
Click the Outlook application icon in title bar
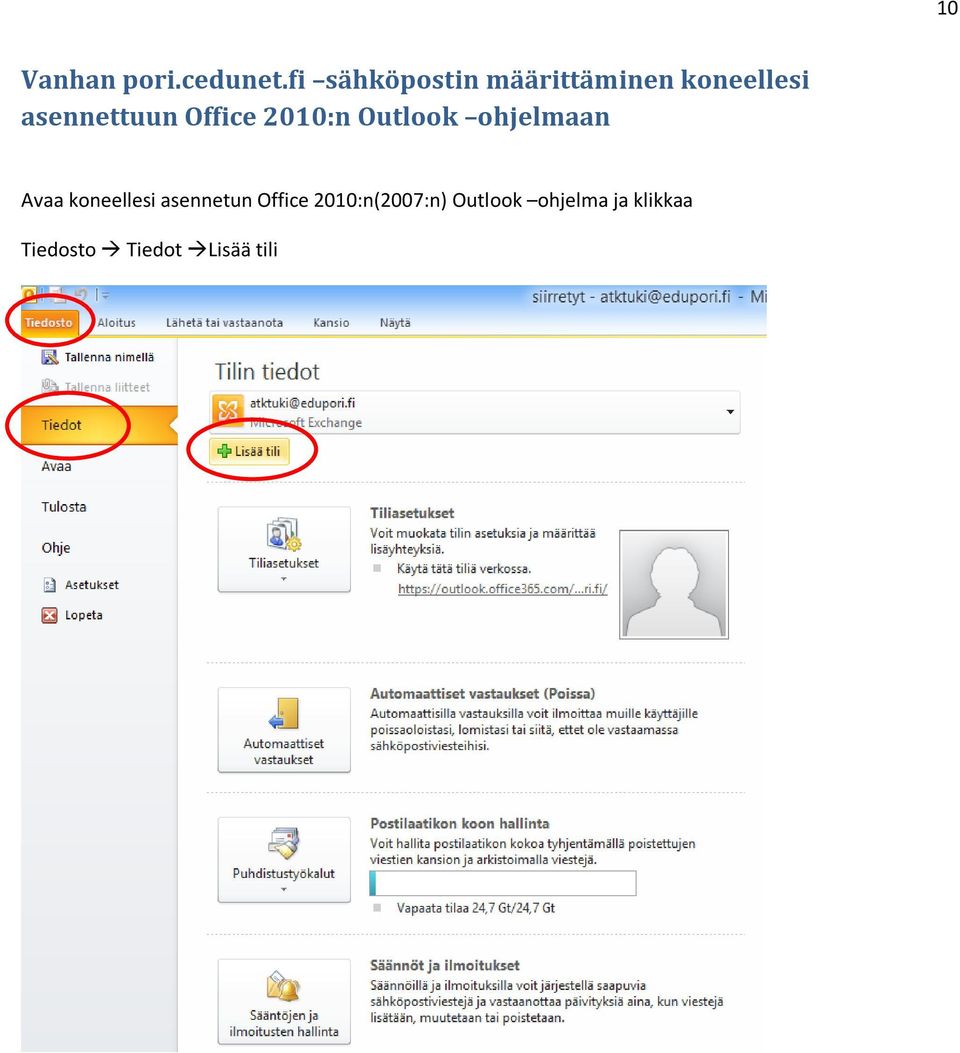point(29,294)
